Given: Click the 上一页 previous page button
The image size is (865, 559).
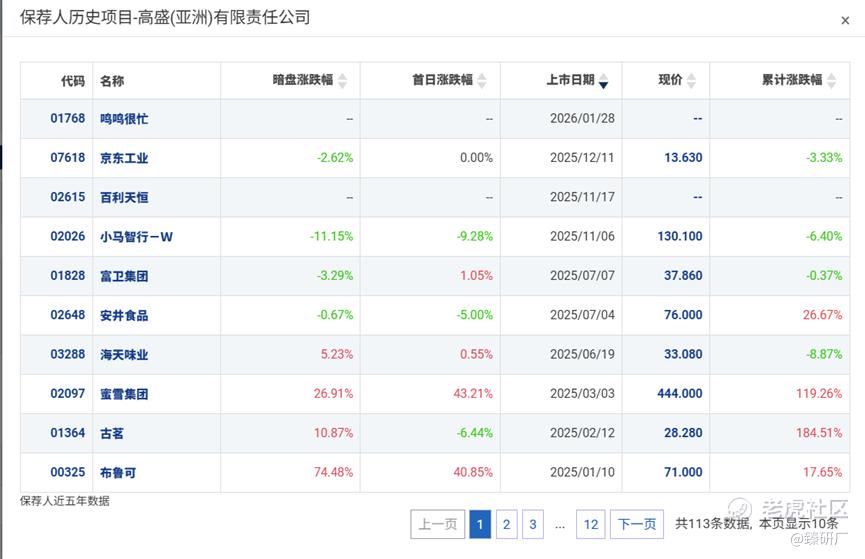Looking at the screenshot, I should coord(437,524).
